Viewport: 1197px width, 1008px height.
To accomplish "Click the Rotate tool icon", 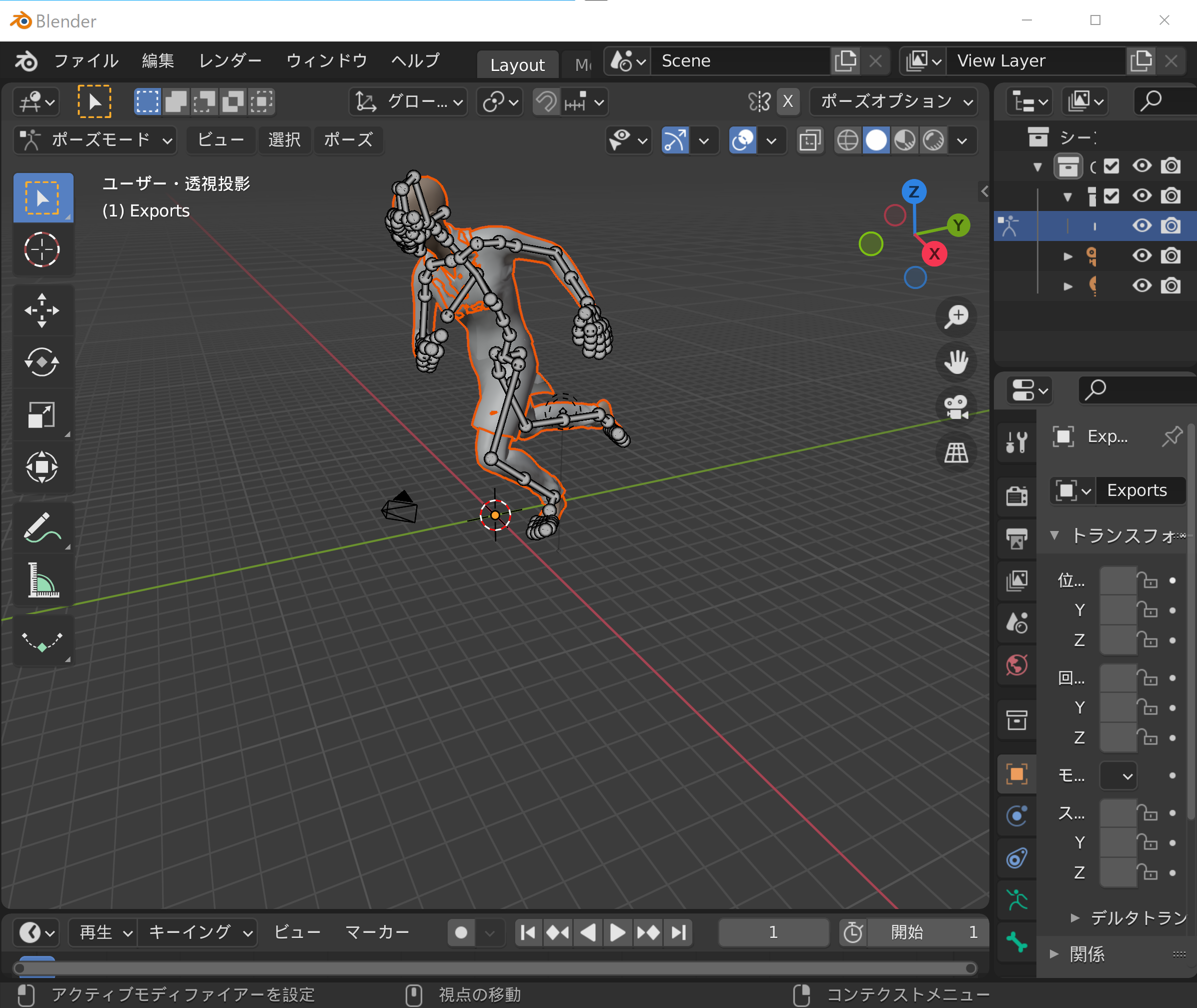I will (41, 361).
